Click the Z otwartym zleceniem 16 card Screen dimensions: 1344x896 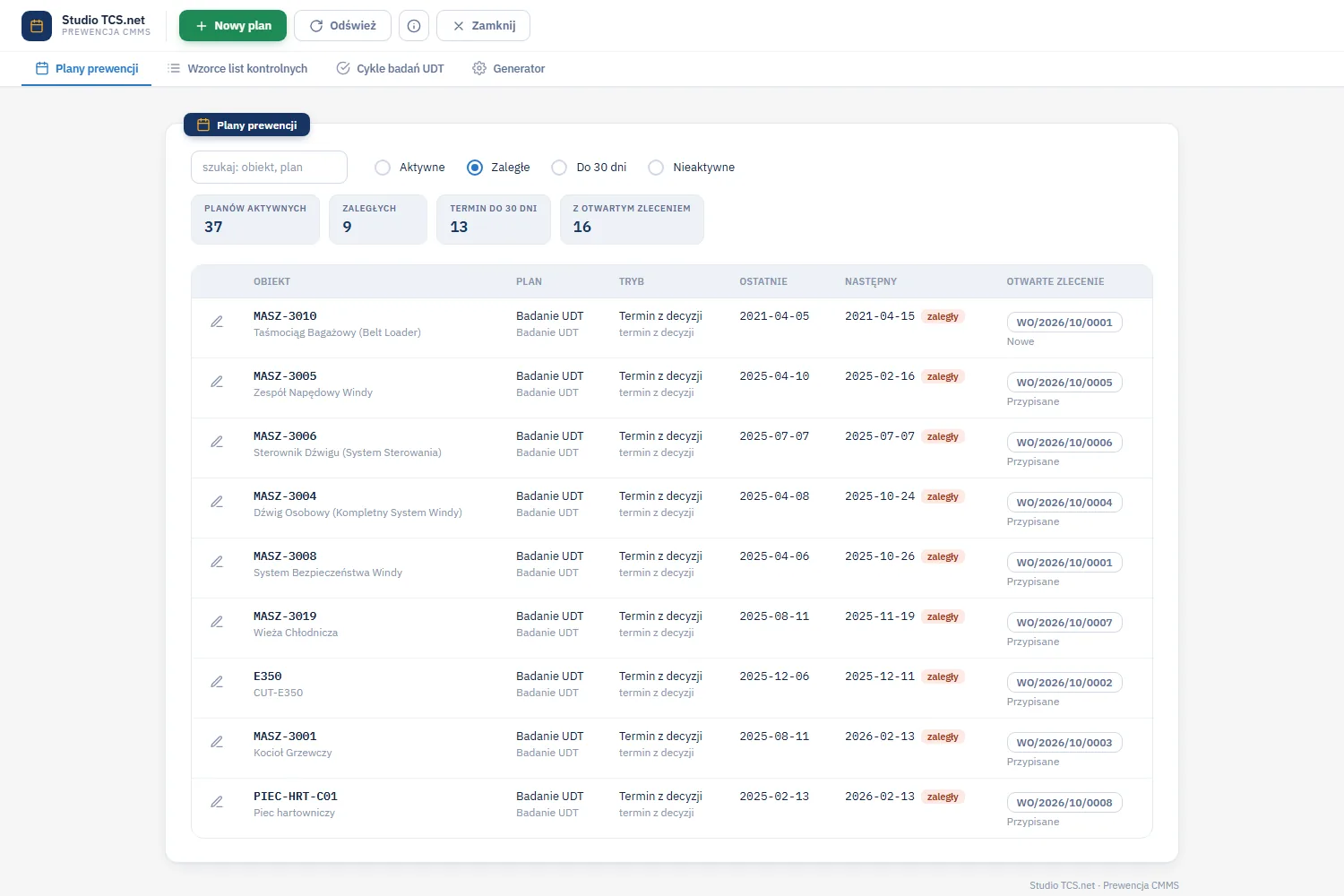click(x=632, y=220)
